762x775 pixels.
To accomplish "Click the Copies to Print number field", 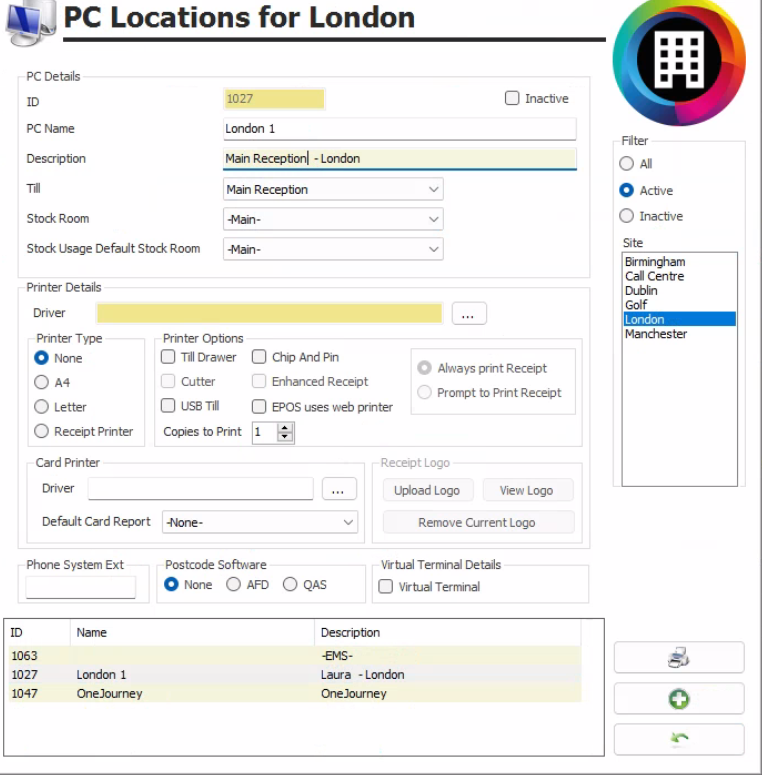I will tap(265, 432).
